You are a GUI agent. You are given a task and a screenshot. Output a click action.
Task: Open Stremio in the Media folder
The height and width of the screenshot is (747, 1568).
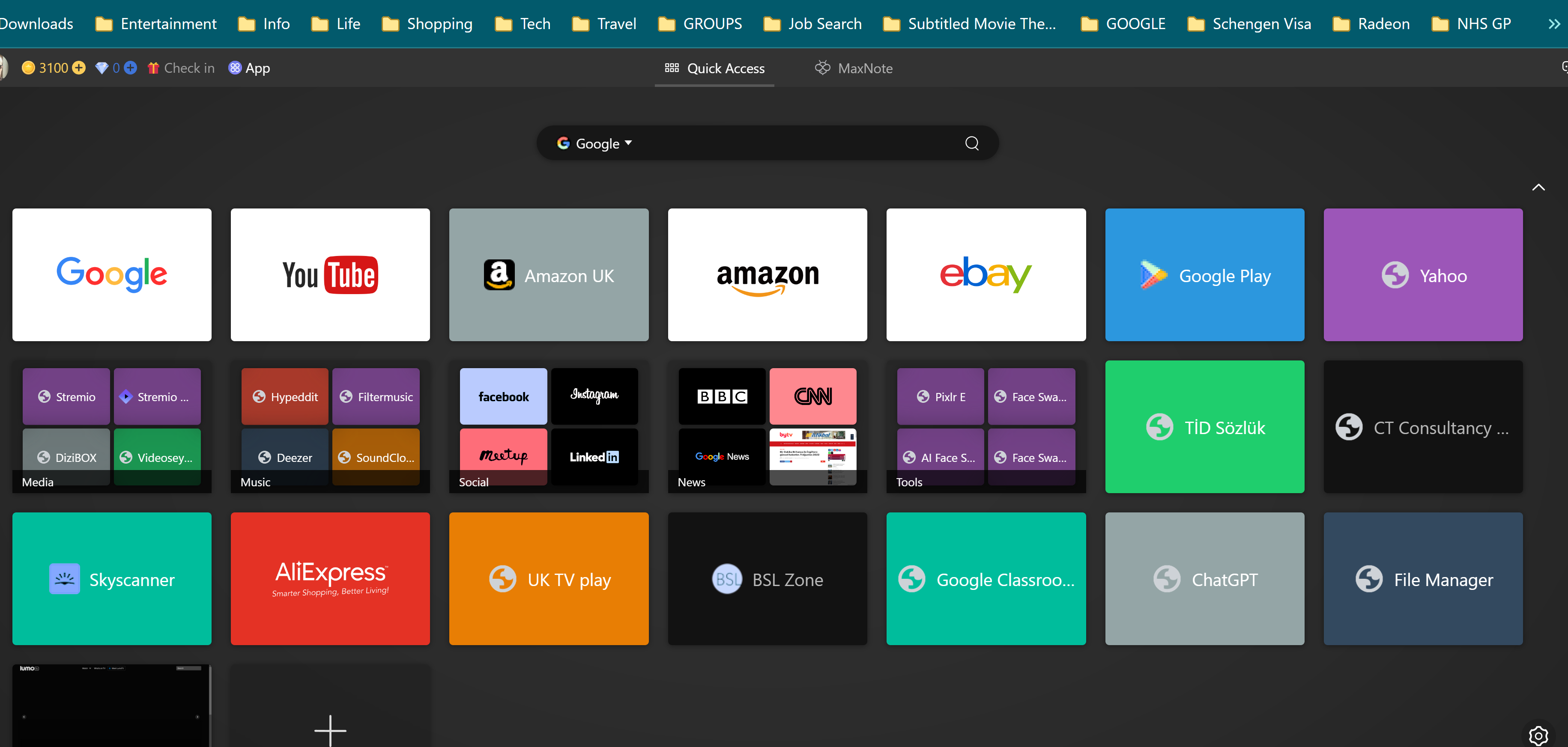coord(66,396)
